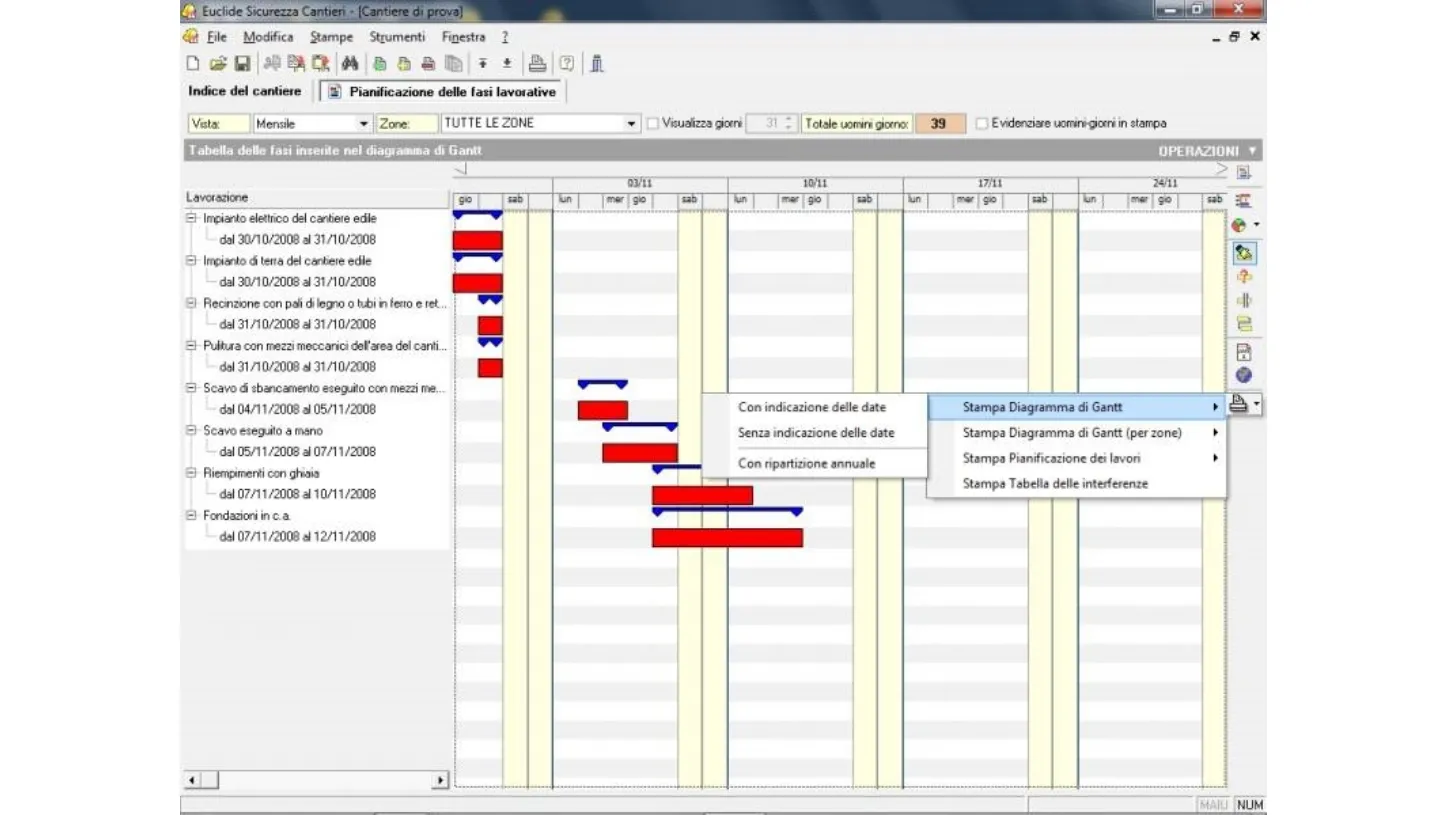The height and width of the screenshot is (815, 1448).
Task: Toggle the Visualizza giorni checkbox
Action: 653,124
